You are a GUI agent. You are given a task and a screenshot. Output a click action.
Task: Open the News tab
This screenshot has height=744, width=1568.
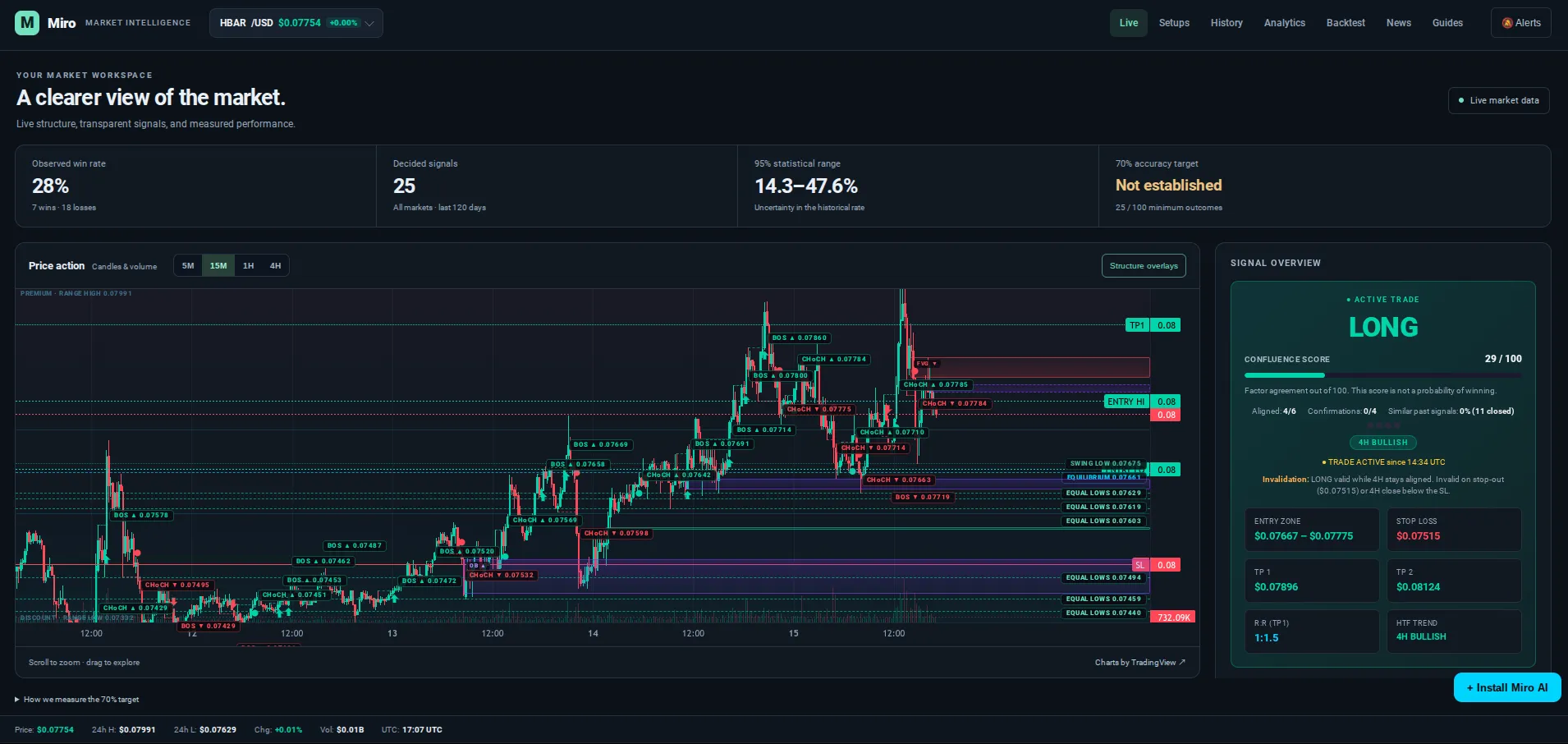click(x=1399, y=23)
